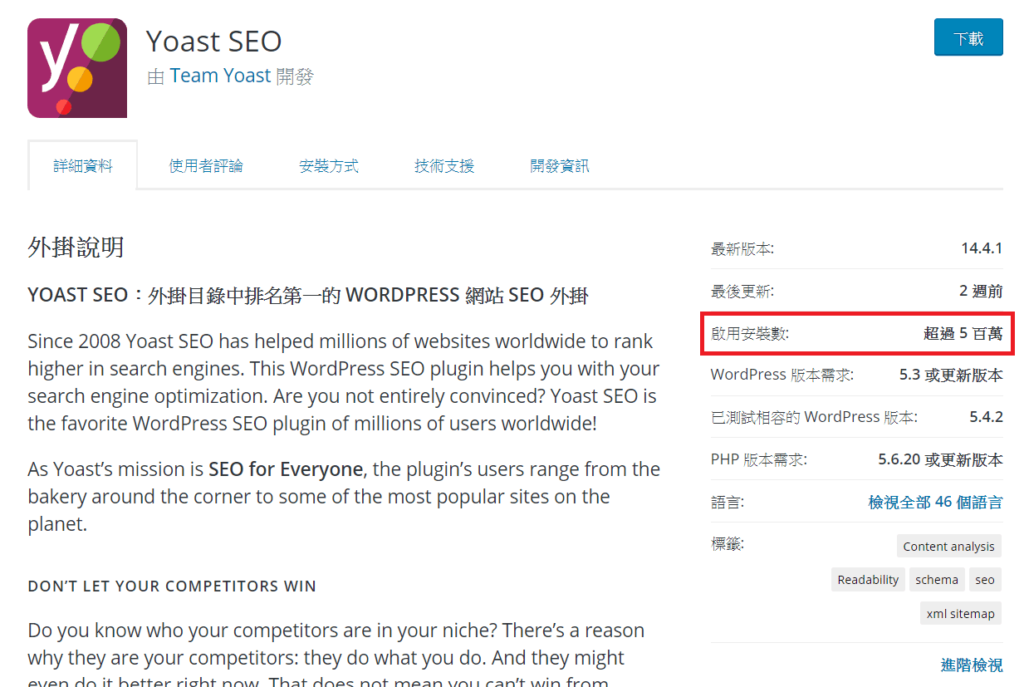Click the WordPress 版本需求 label
1024x687 pixels.
point(782,375)
